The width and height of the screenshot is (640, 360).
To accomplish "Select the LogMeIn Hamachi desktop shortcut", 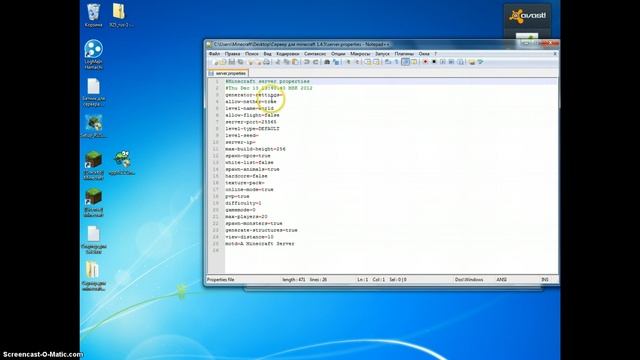I will tap(93, 54).
